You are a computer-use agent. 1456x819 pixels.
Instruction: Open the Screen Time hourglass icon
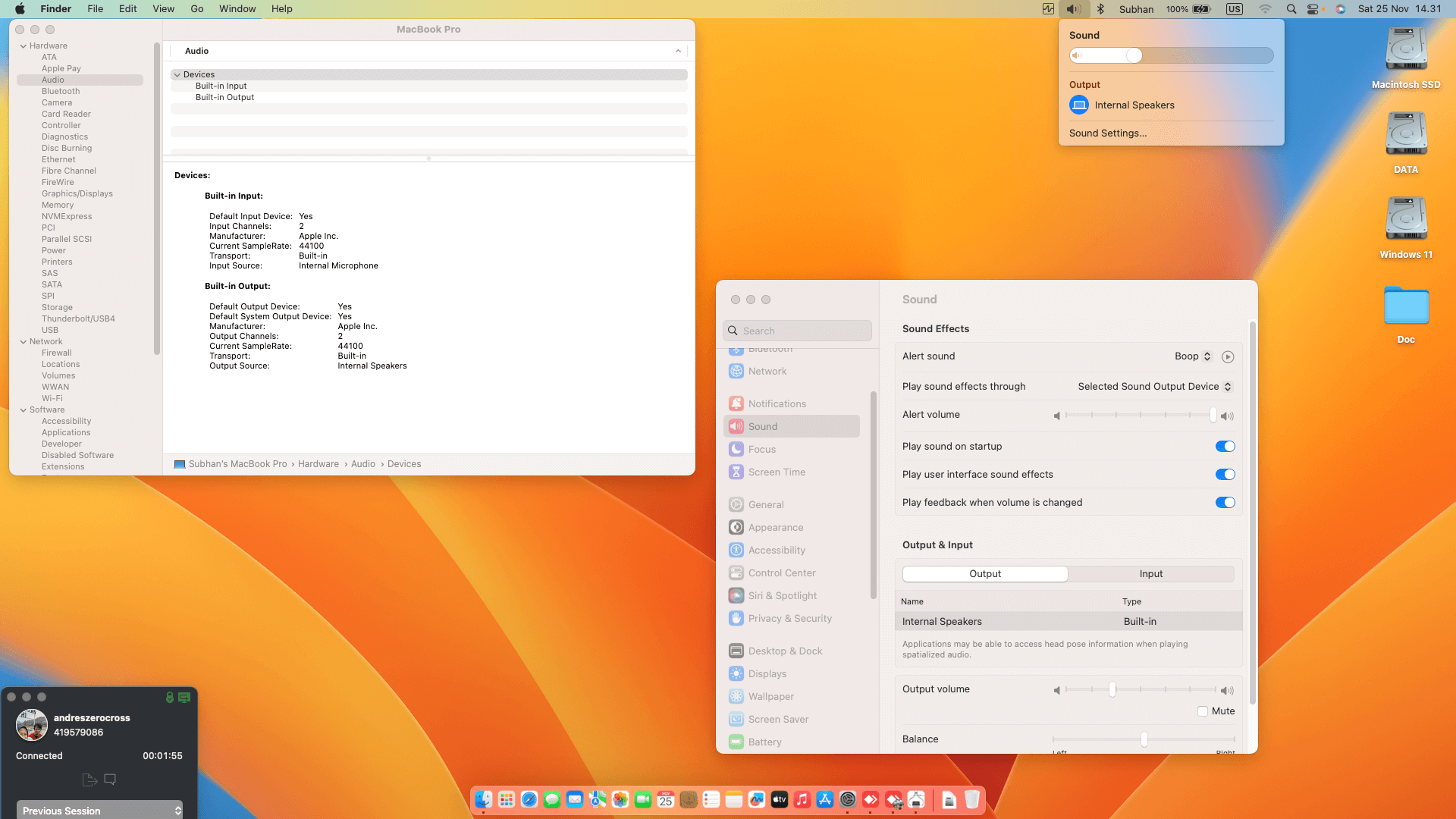pos(736,472)
